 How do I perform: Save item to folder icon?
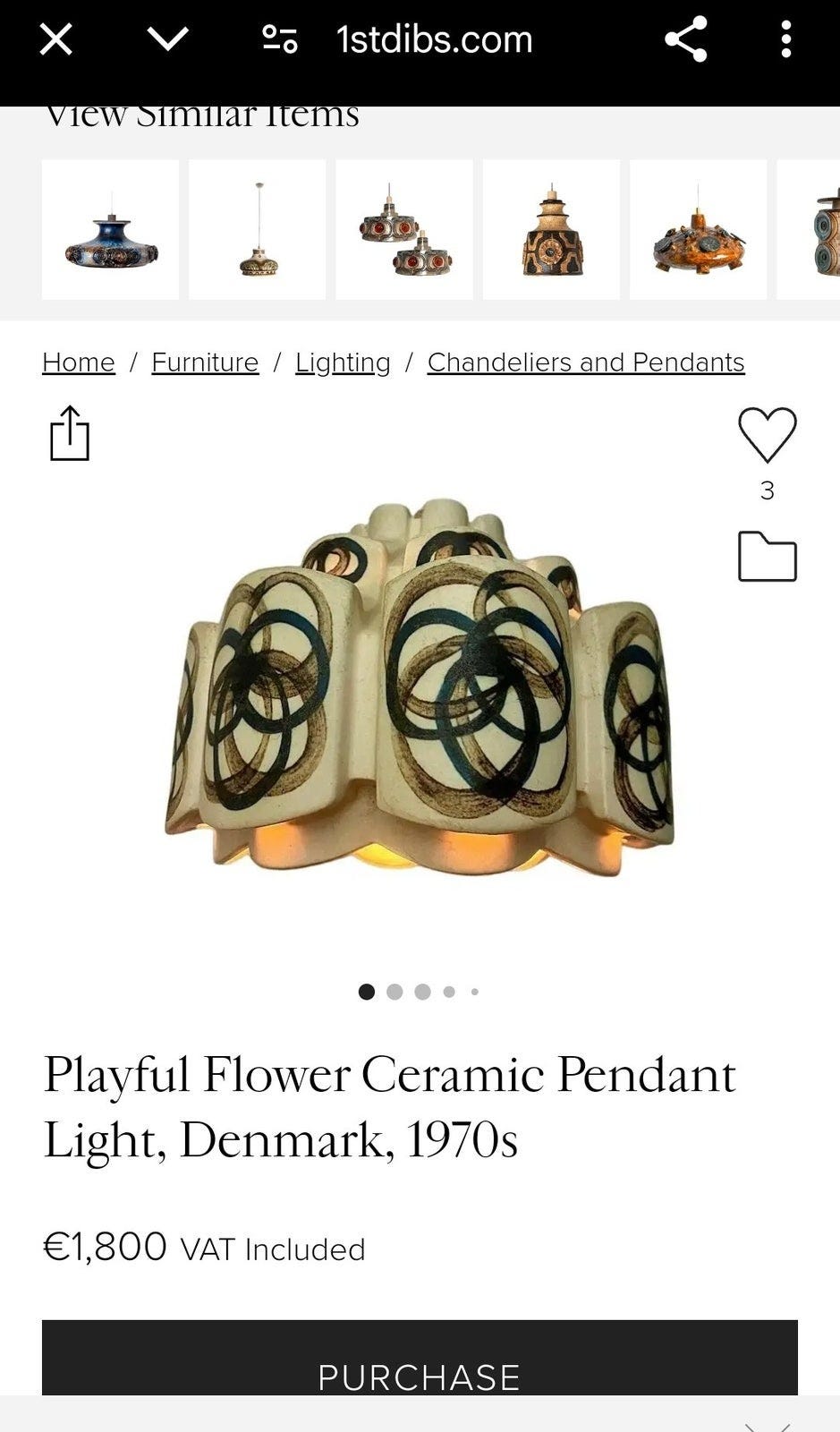[x=768, y=557]
